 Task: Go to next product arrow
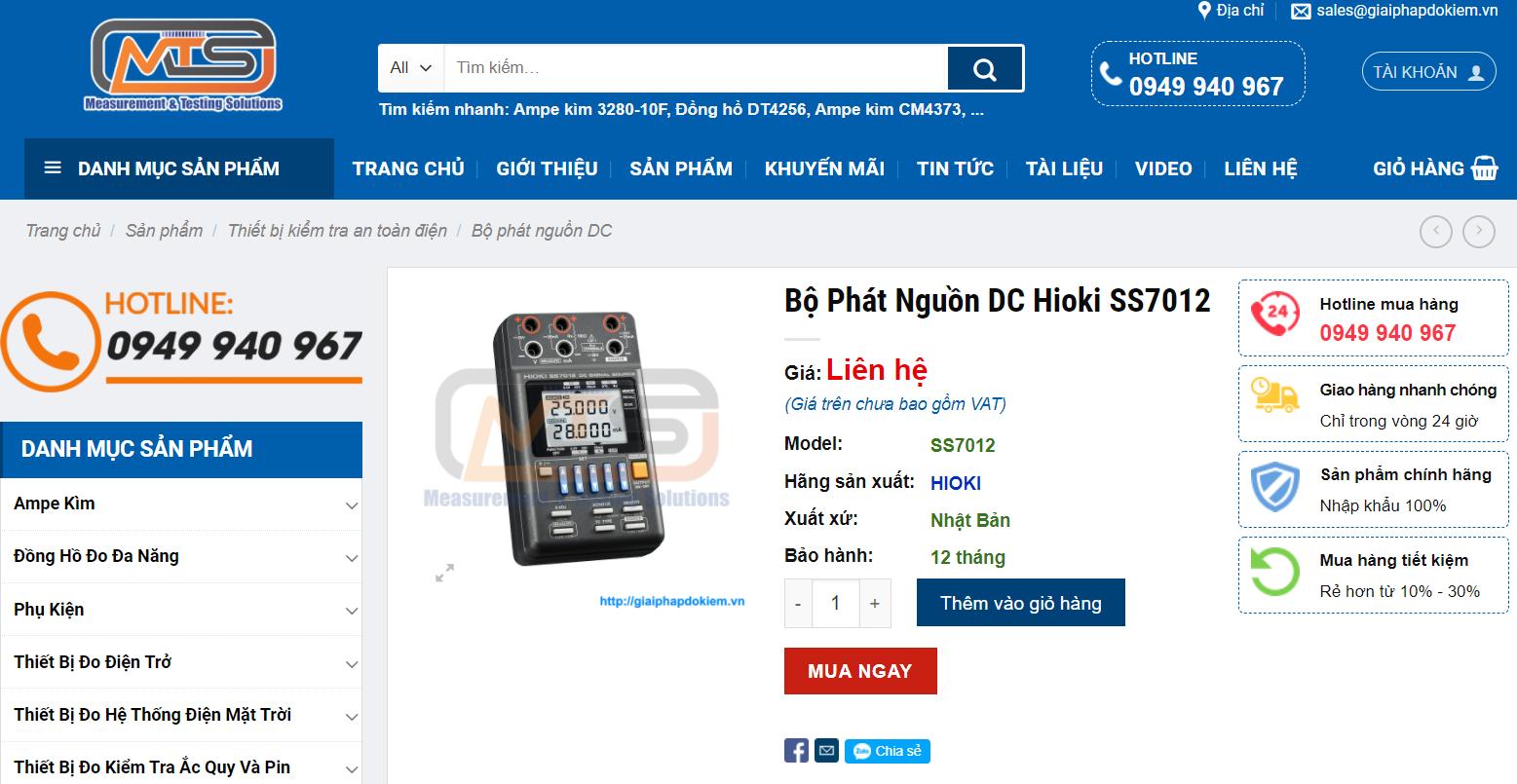point(1479,231)
